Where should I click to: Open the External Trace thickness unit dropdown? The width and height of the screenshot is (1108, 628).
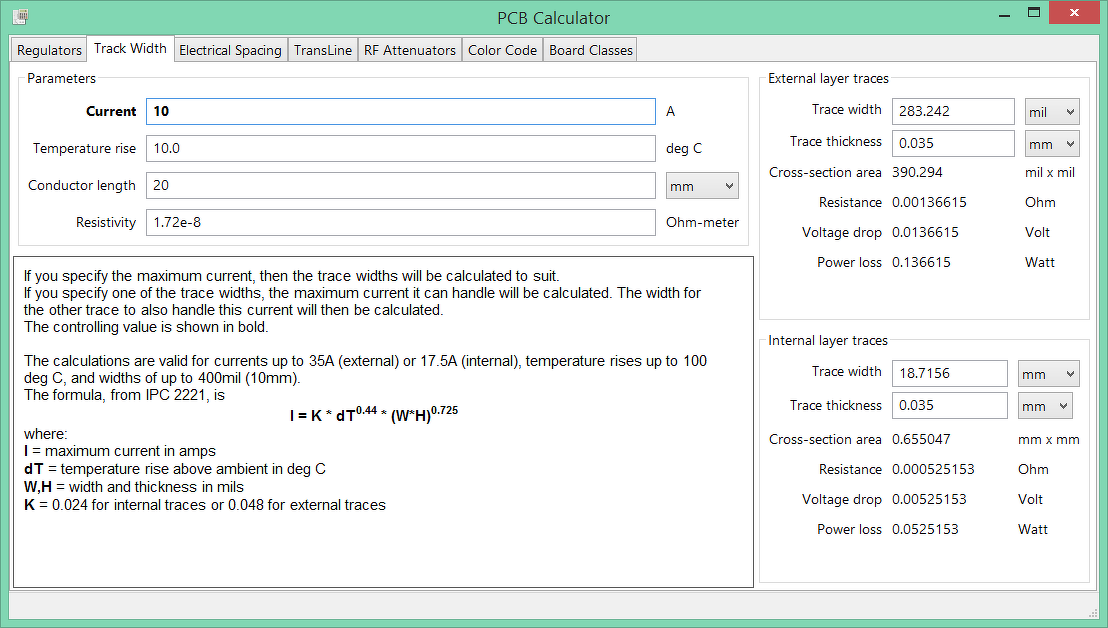click(x=1052, y=143)
